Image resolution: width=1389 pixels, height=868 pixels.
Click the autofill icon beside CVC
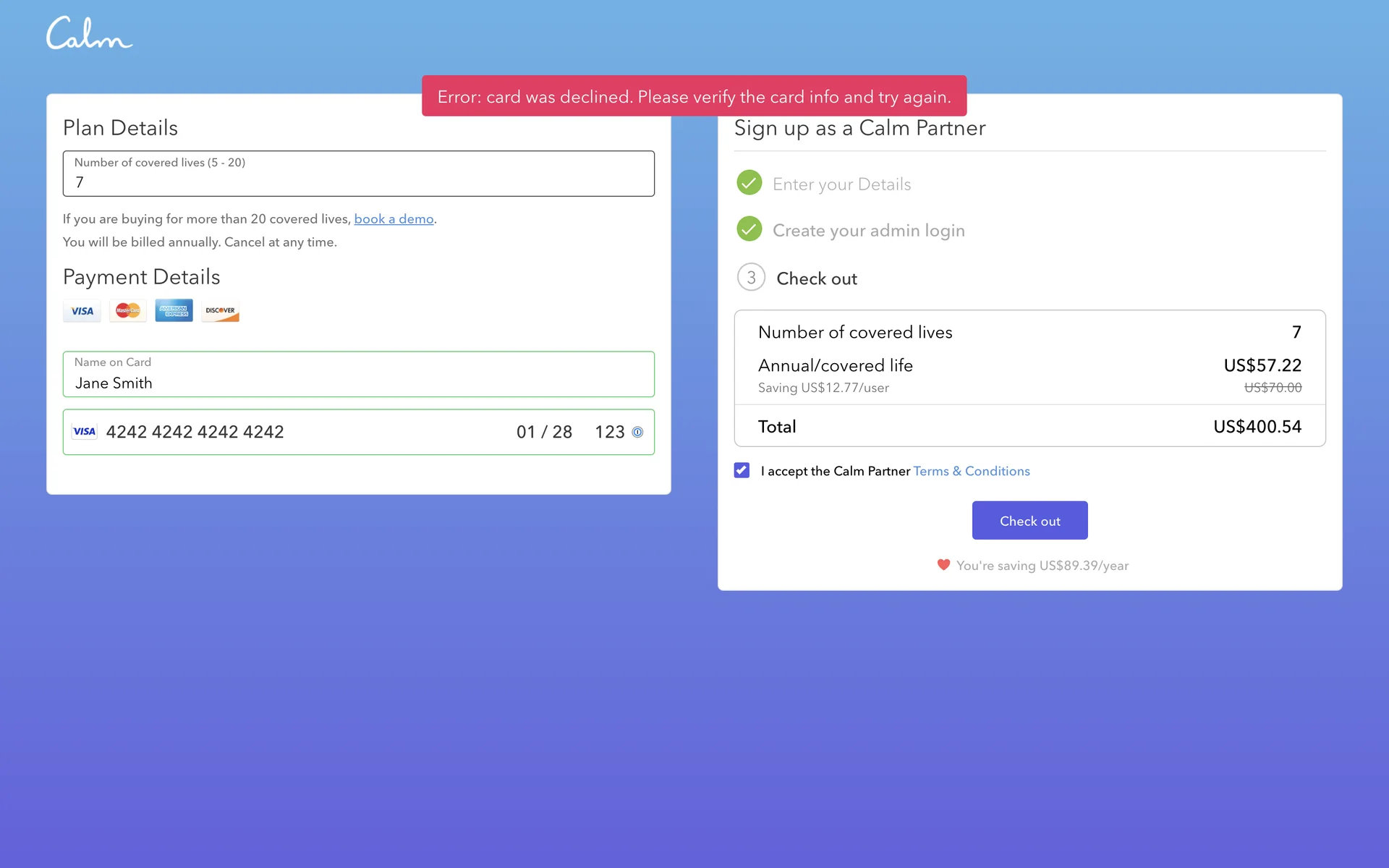pos(637,432)
